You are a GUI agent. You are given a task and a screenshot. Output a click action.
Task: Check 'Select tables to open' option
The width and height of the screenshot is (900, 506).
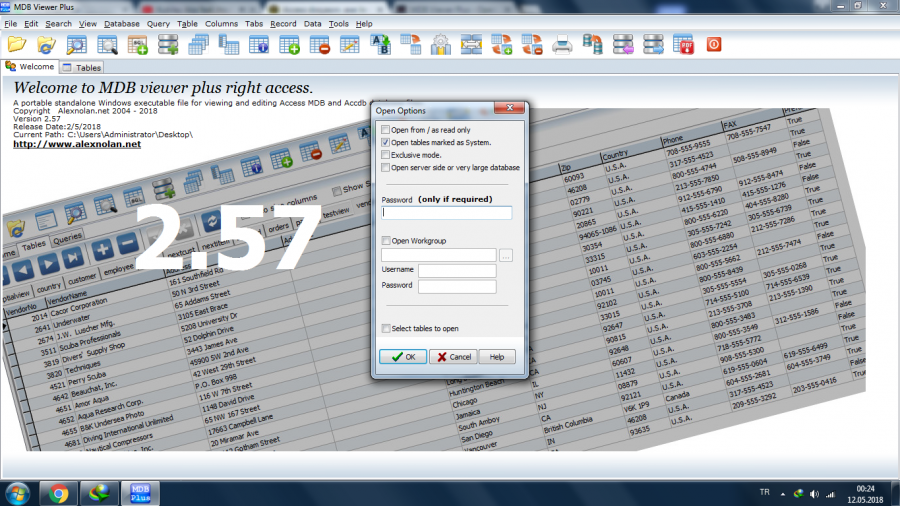click(x=386, y=328)
